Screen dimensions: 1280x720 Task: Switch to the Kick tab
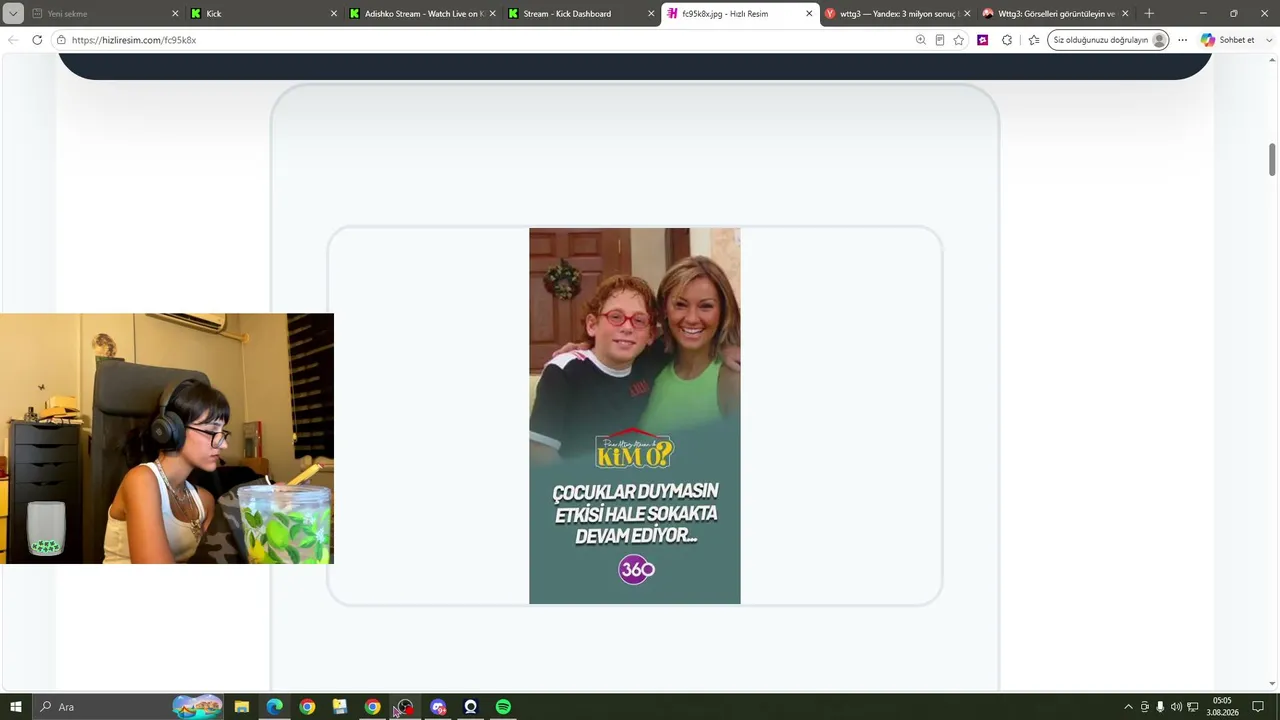tap(264, 14)
